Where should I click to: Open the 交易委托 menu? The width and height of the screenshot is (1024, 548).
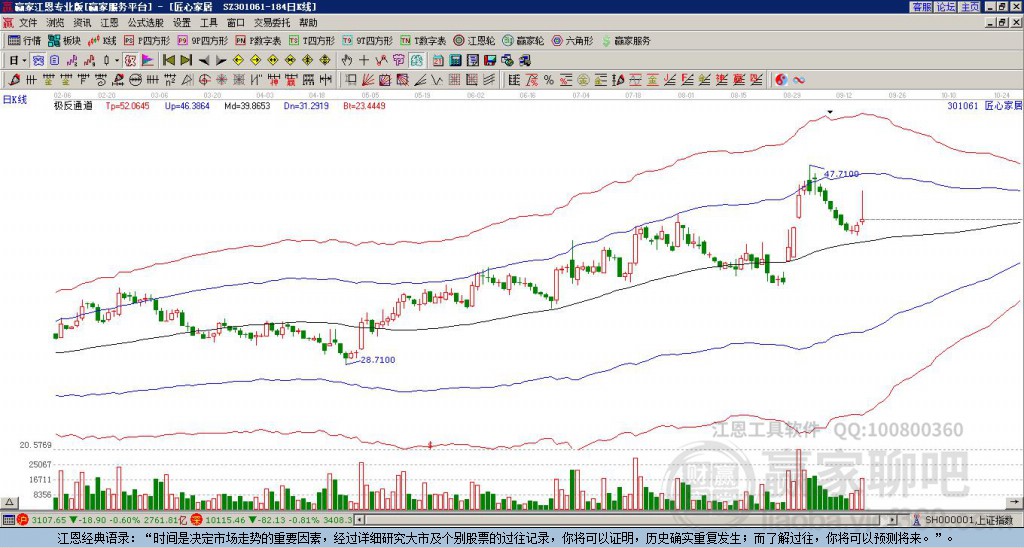click(272, 23)
